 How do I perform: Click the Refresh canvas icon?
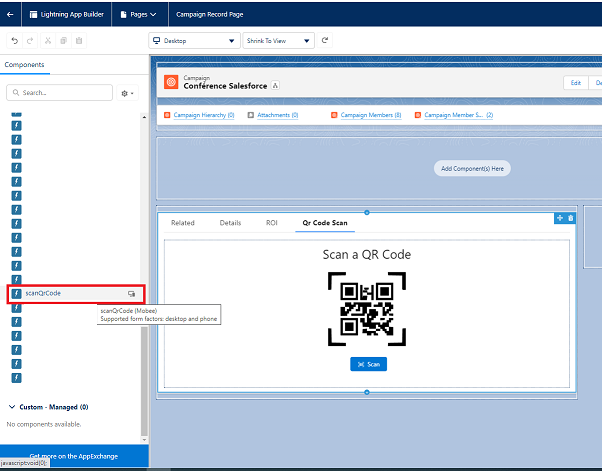pos(325,40)
